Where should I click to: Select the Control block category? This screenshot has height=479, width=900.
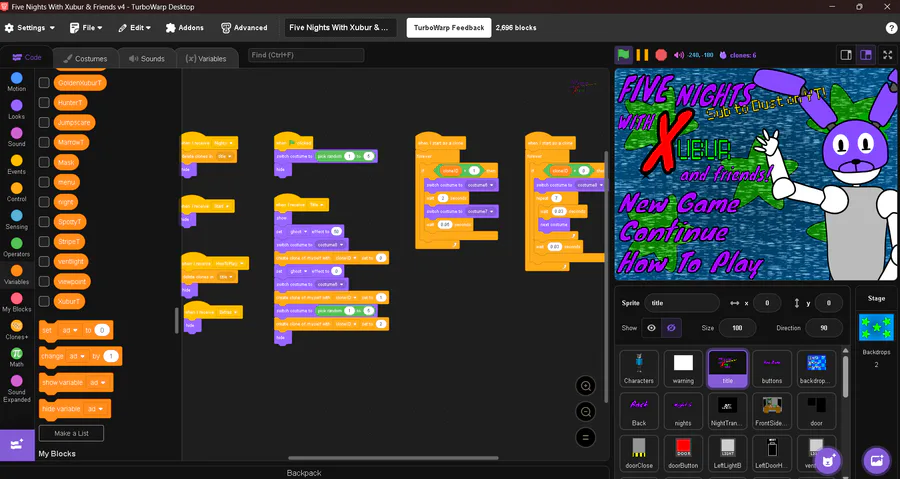point(17,192)
